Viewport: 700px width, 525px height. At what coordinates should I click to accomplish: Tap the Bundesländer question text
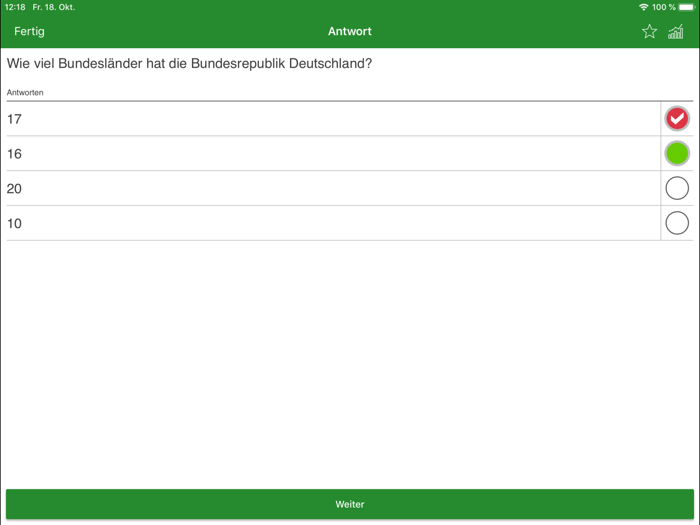pyautogui.click(x=189, y=63)
